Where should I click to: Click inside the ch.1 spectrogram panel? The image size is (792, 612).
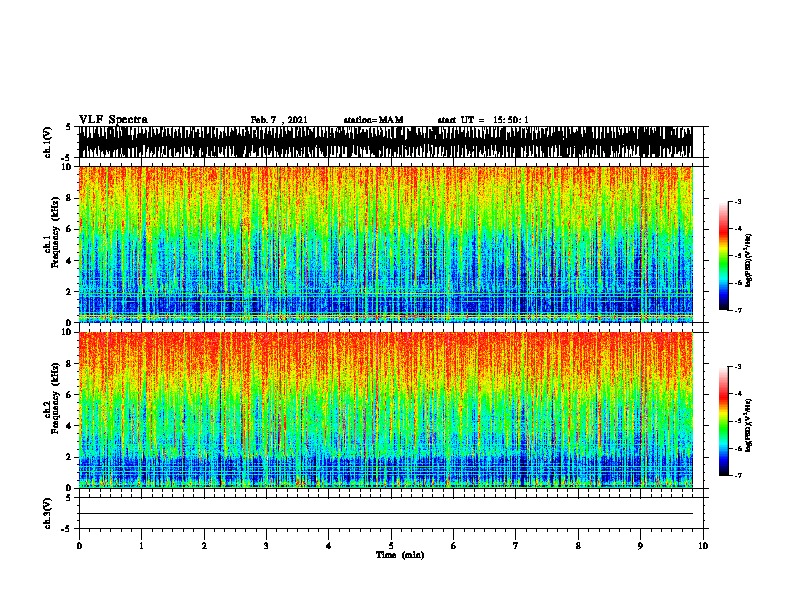click(x=385, y=244)
